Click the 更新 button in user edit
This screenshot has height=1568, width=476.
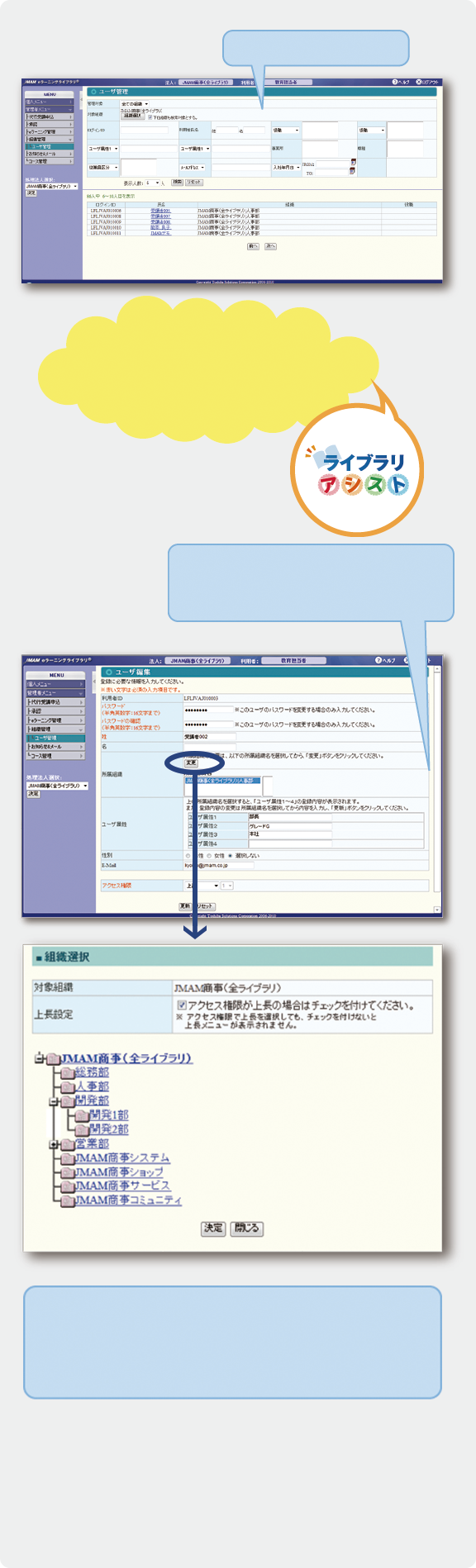pos(185,906)
